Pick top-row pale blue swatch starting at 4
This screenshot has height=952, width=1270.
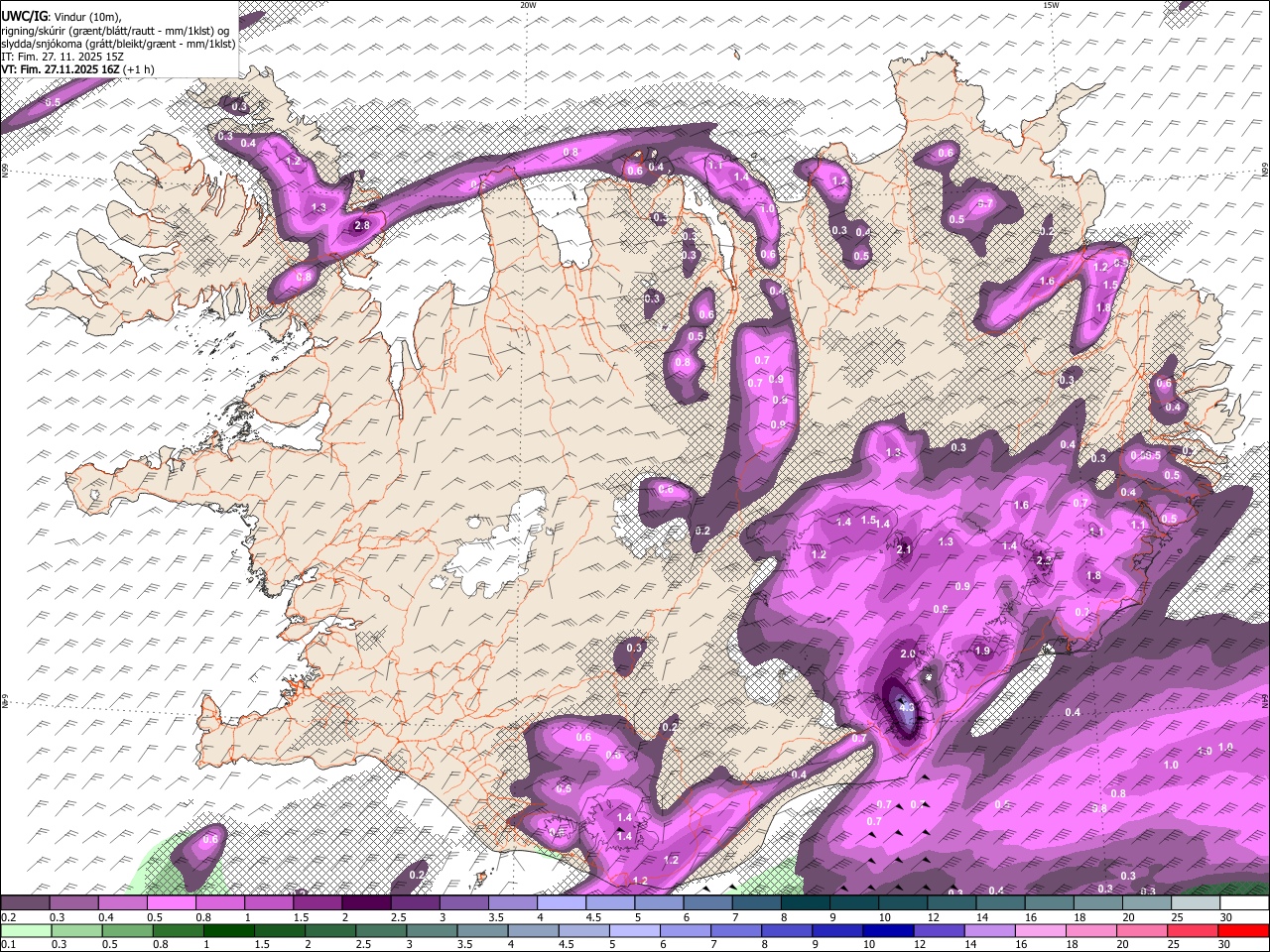pos(562,903)
